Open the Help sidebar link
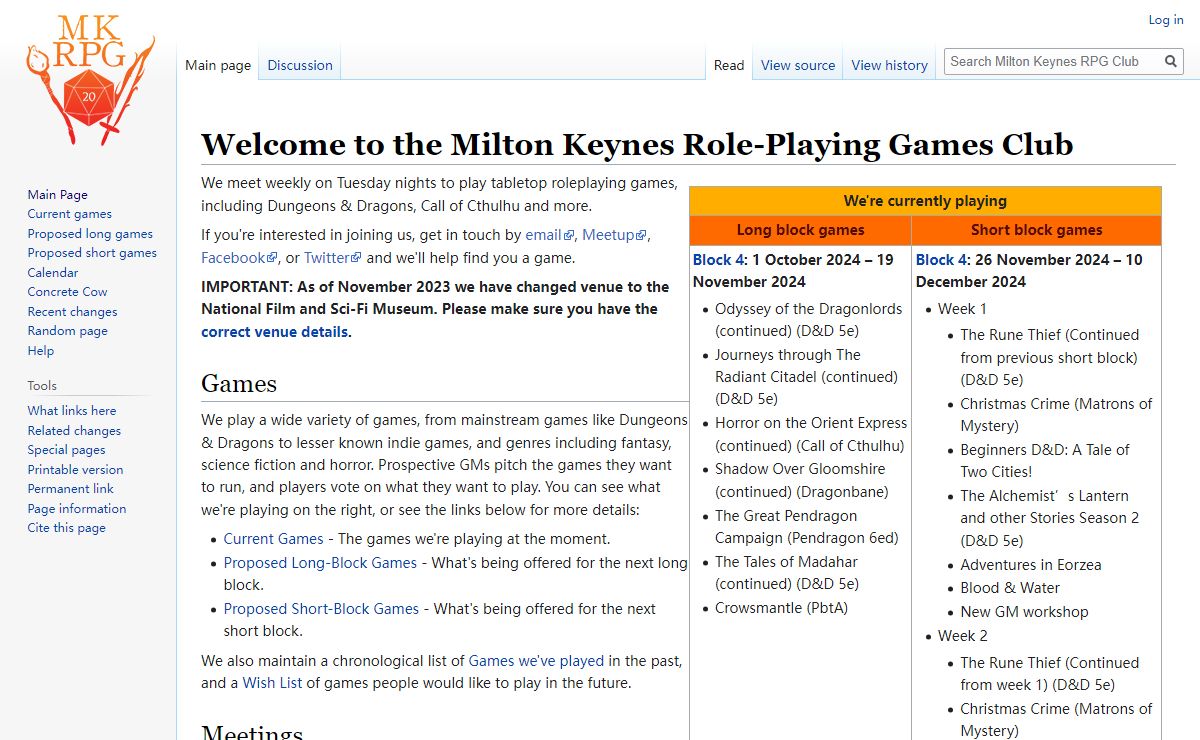The image size is (1200, 740). (x=41, y=351)
